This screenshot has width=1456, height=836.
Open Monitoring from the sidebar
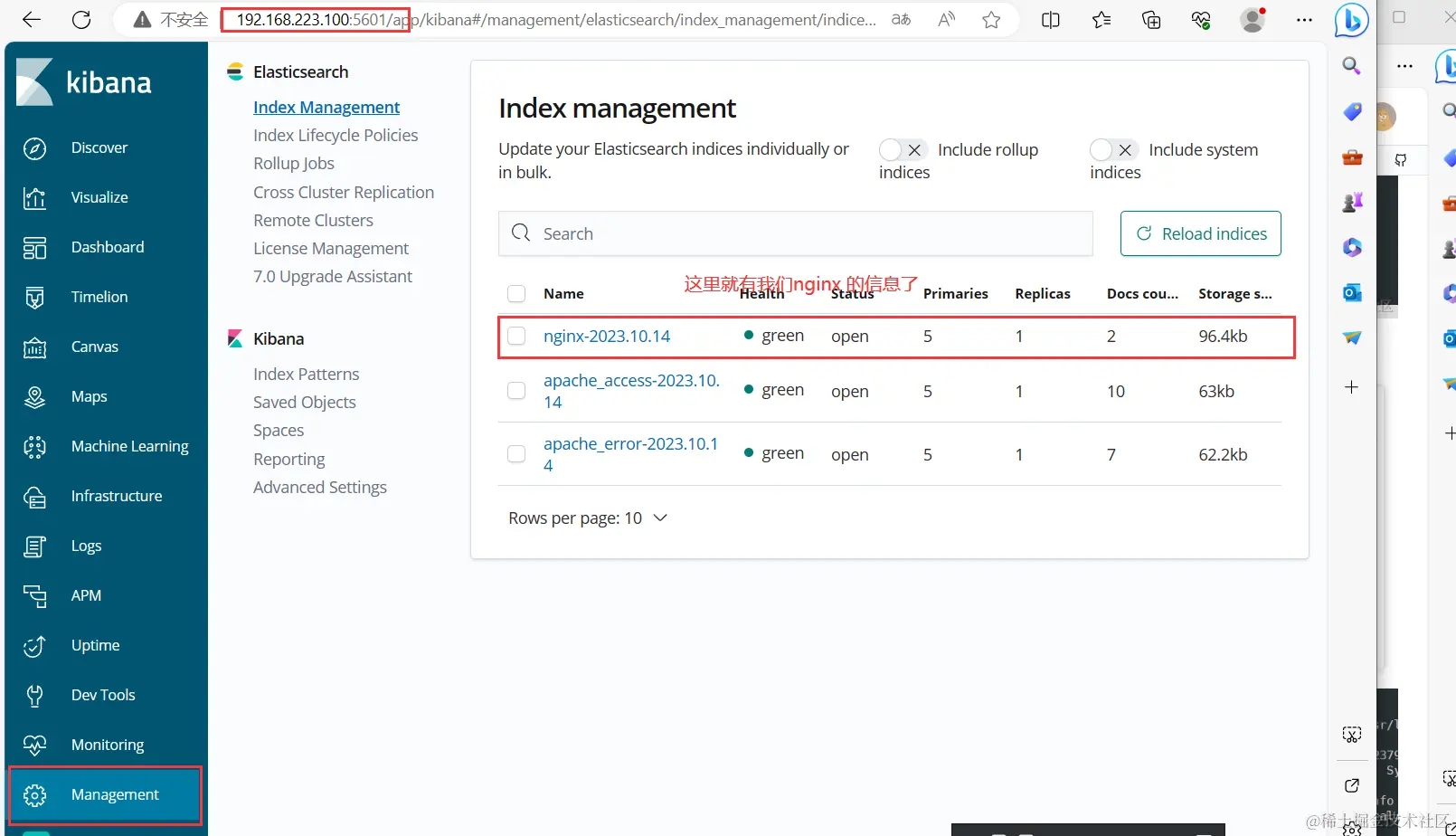[108, 745]
